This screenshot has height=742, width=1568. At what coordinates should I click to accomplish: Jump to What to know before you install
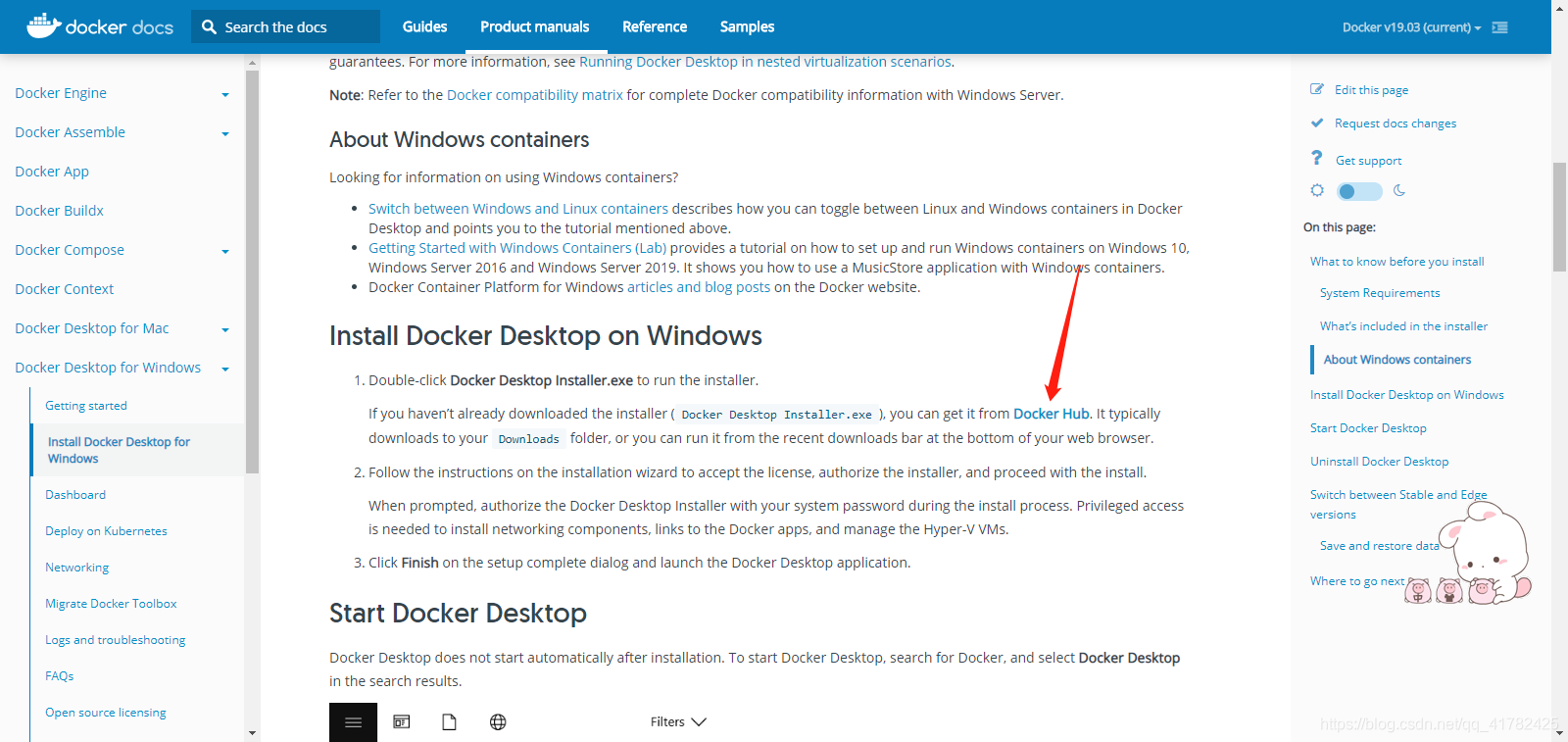point(1396,262)
